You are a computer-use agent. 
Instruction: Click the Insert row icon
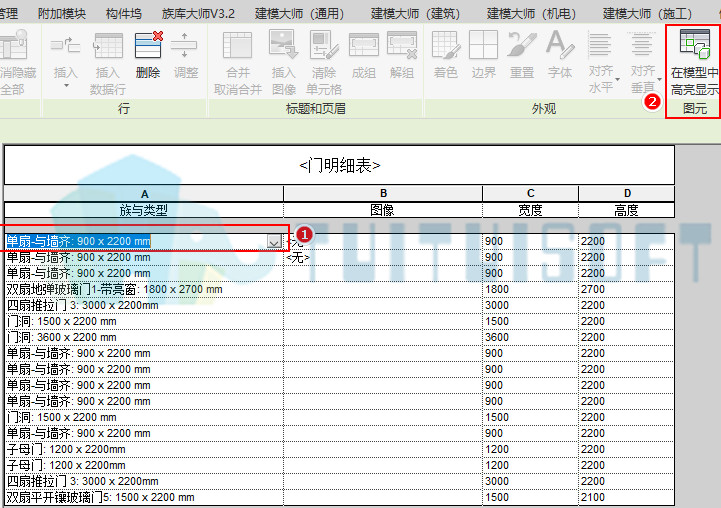click(x=65, y=46)
